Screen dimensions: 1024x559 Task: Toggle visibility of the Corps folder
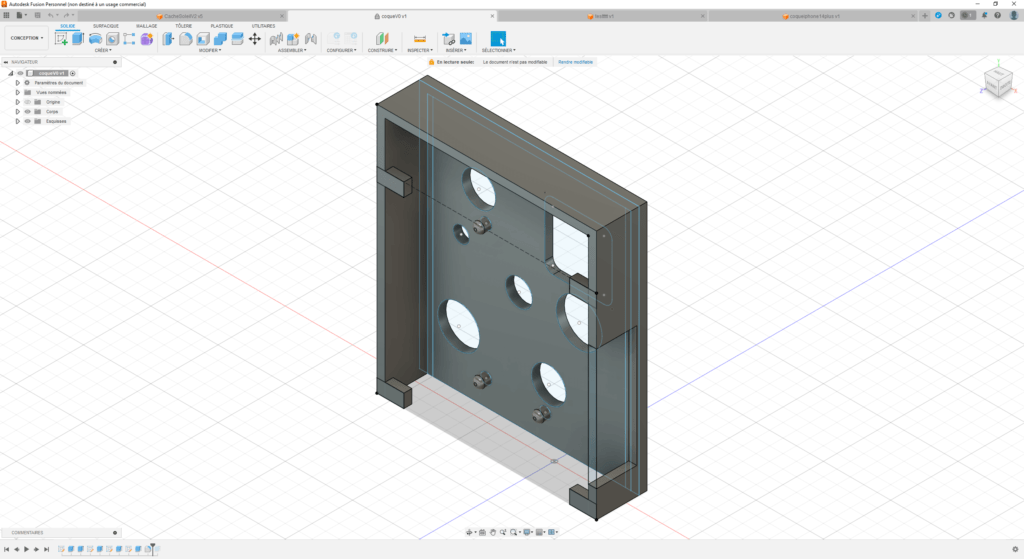[27, 112]
